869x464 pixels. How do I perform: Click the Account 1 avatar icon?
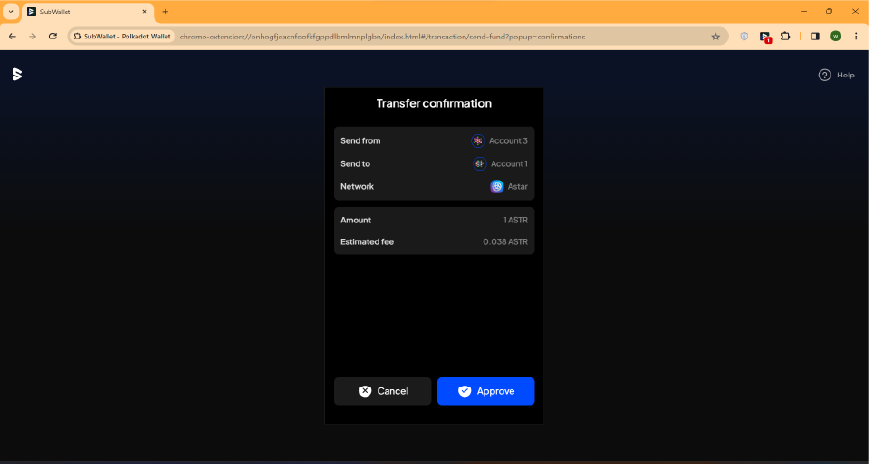[x=479, y=164]
